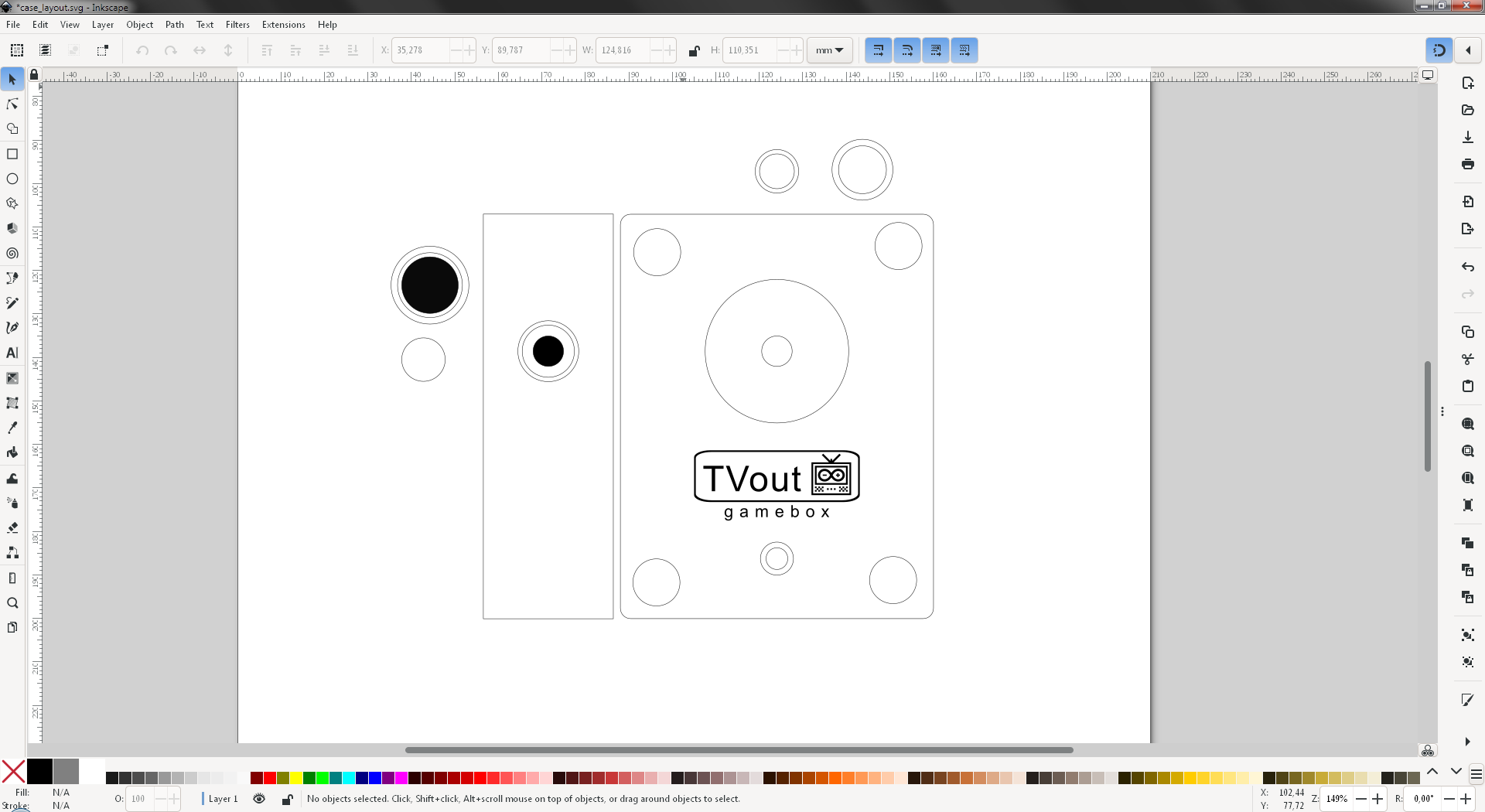Click the Print document icon
Image resolution: width=1485 pixels, height=812 pixels.
[x=1467, y=164]
